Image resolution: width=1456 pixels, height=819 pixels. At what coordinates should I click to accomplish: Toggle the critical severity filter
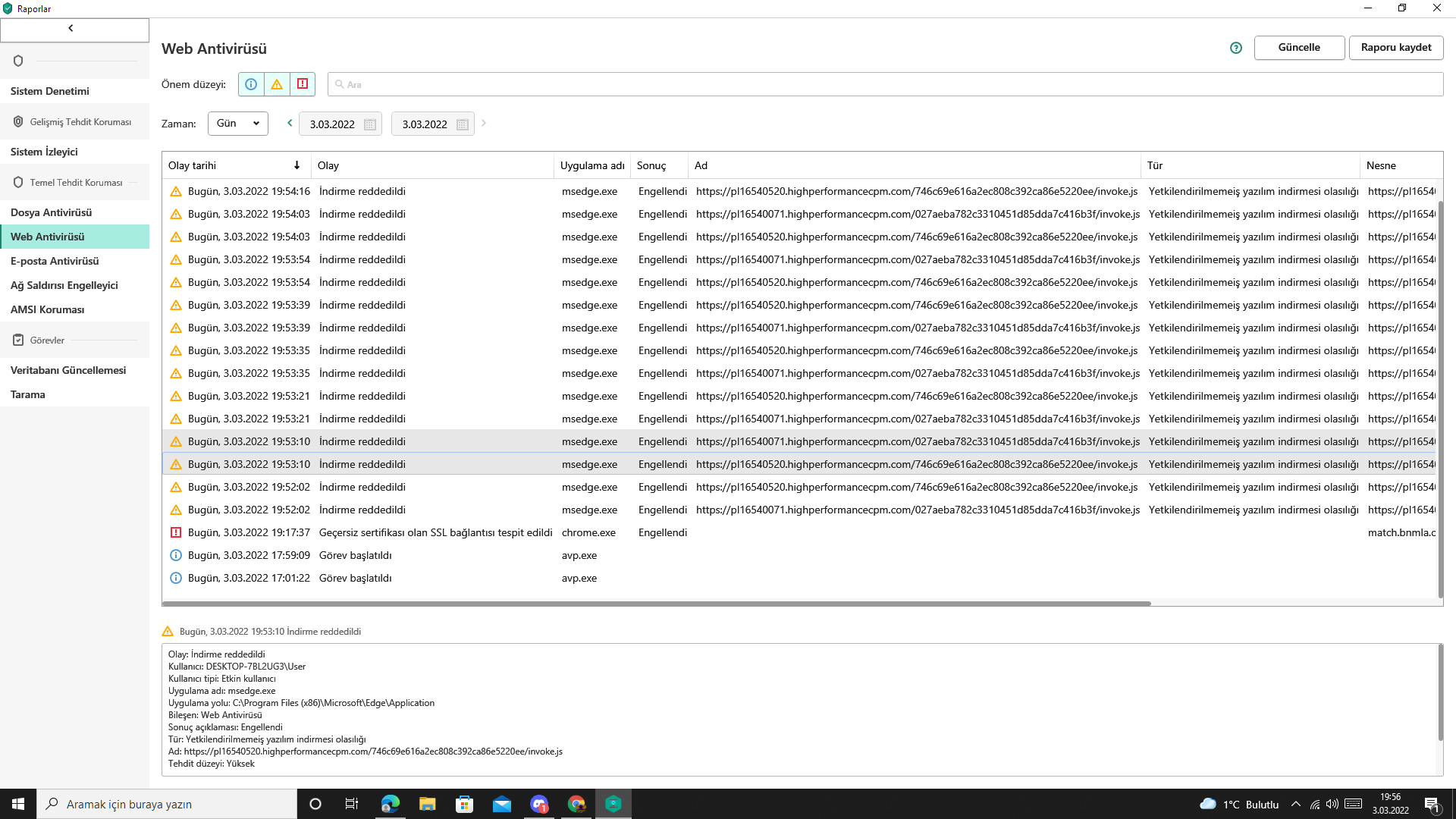303,84
